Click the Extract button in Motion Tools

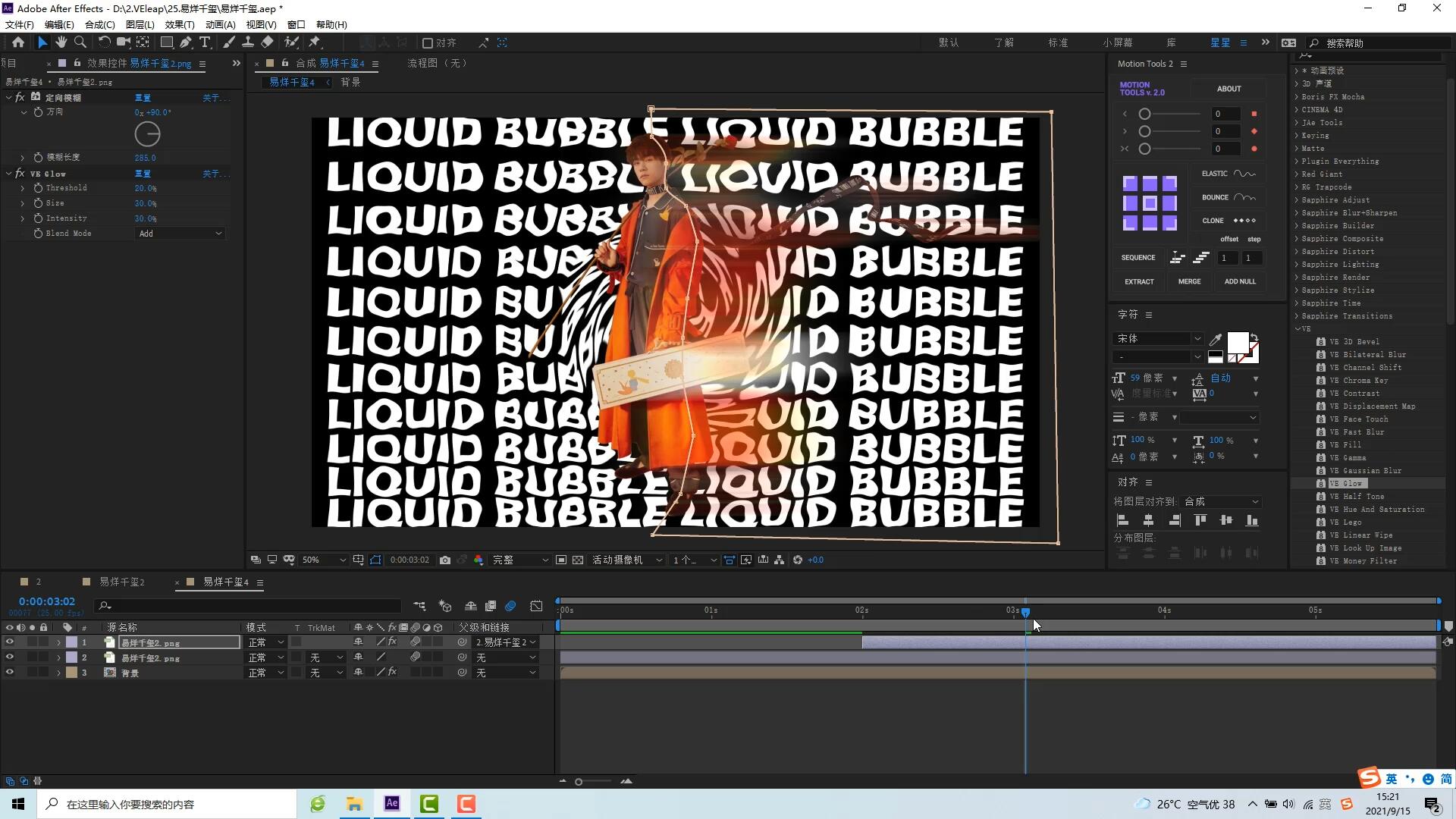[x=1139, y=281]
